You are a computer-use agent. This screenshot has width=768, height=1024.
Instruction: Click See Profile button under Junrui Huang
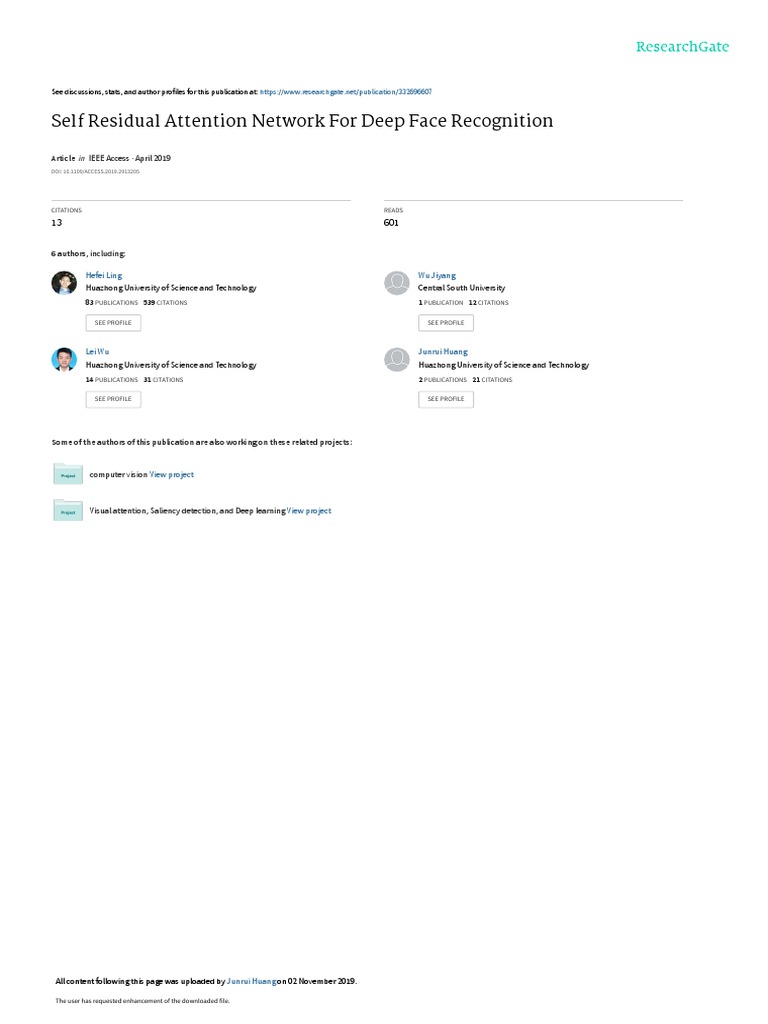click(446, 399)
